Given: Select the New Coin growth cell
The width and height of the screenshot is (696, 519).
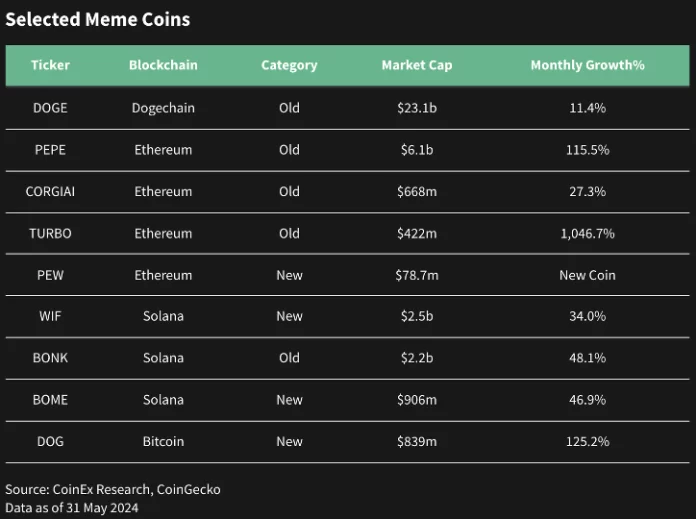Looking at the screenshot, I should pos(587,275).
